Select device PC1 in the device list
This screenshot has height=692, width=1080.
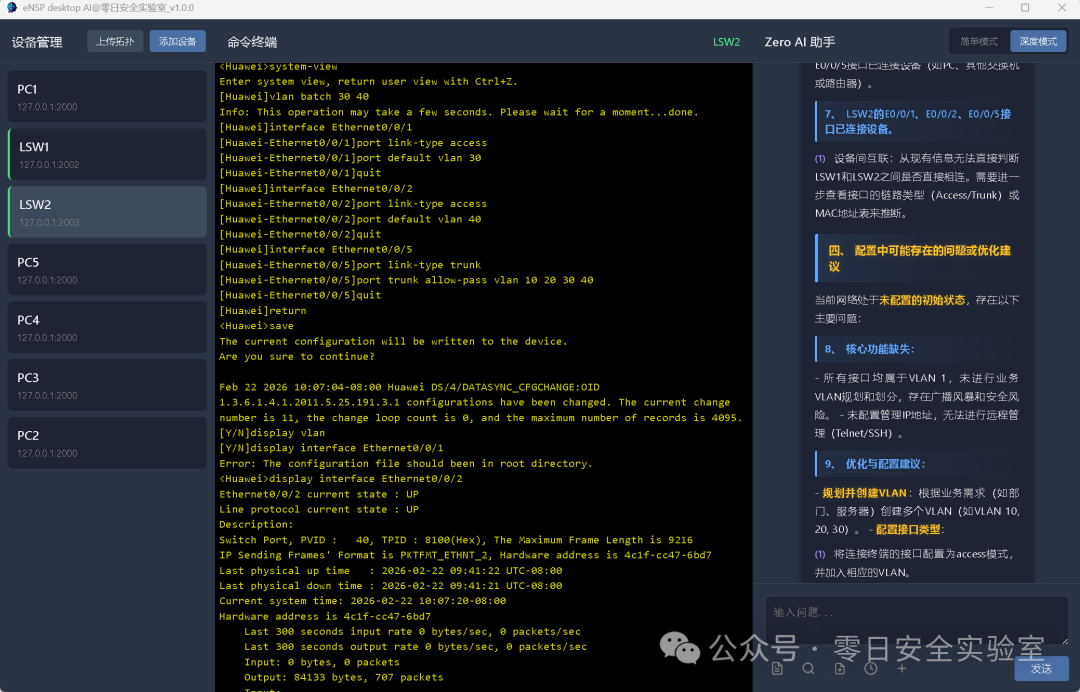click(107, 96)
